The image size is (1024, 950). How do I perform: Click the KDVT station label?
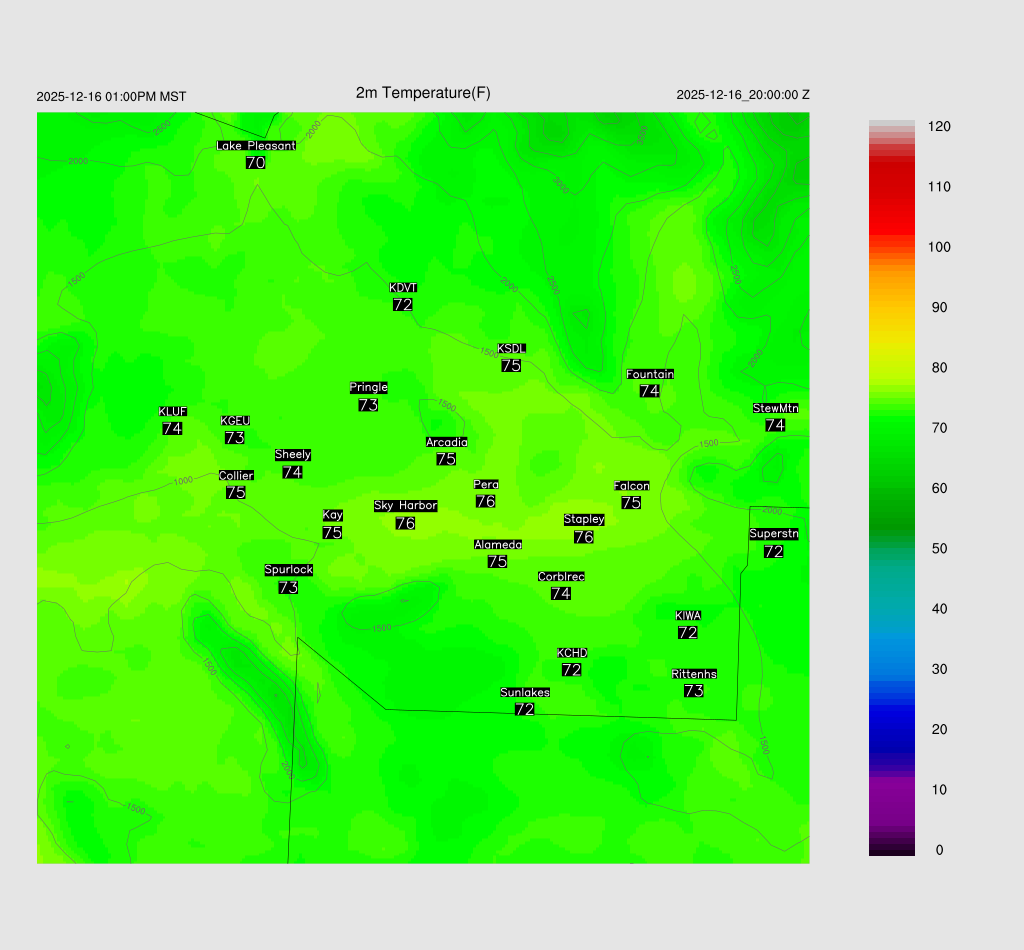pos(403,288)
